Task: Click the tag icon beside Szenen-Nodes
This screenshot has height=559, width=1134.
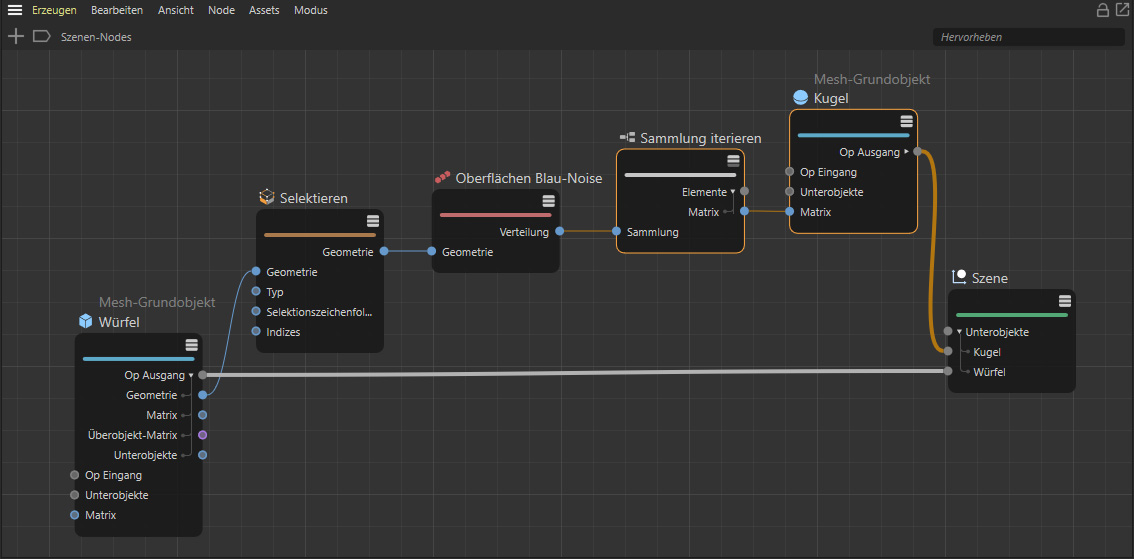Action: [41, 36]
